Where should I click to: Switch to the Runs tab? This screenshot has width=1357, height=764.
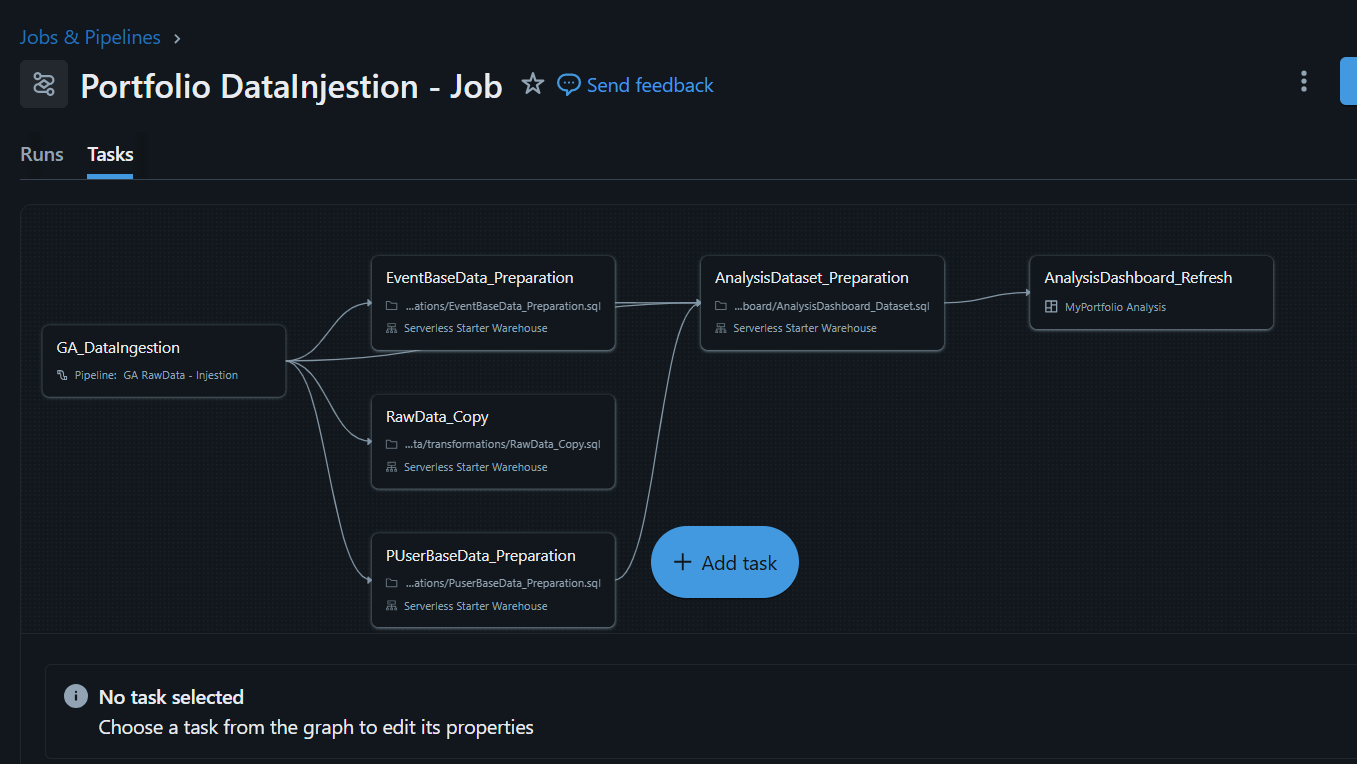pos(42,154)
